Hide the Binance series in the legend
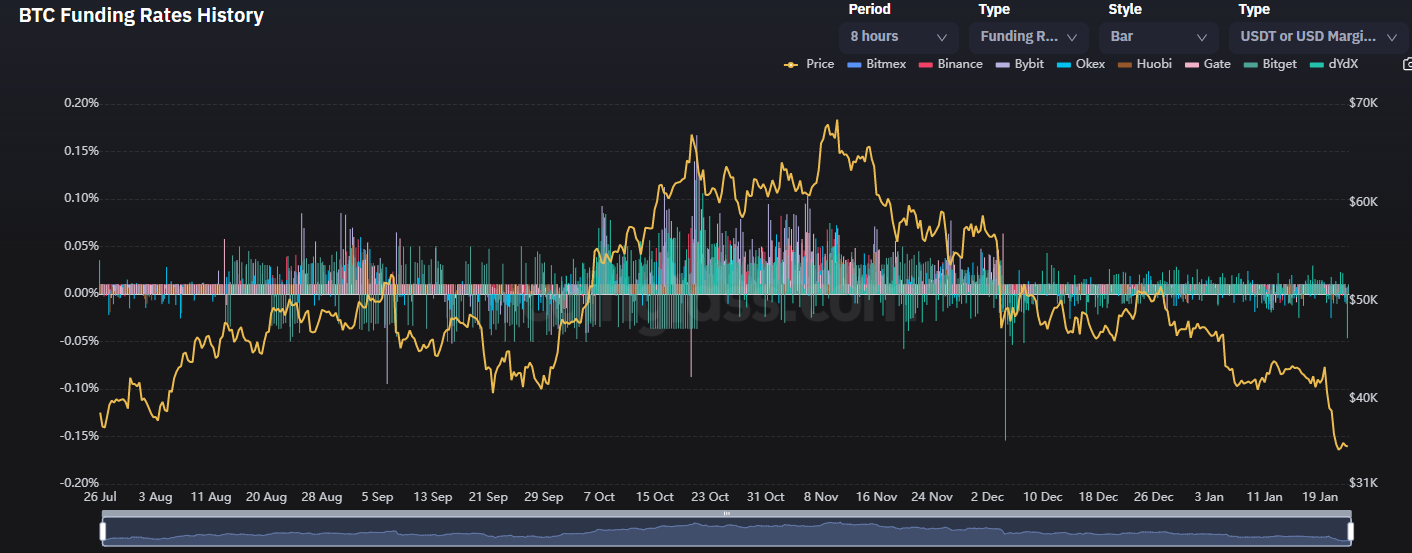 coord(950,64)
